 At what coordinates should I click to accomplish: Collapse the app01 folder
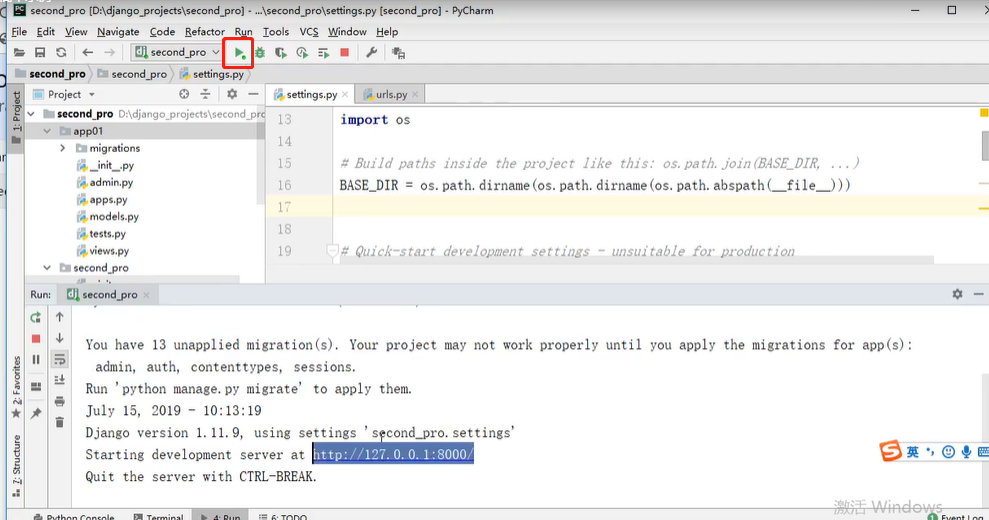47,131
